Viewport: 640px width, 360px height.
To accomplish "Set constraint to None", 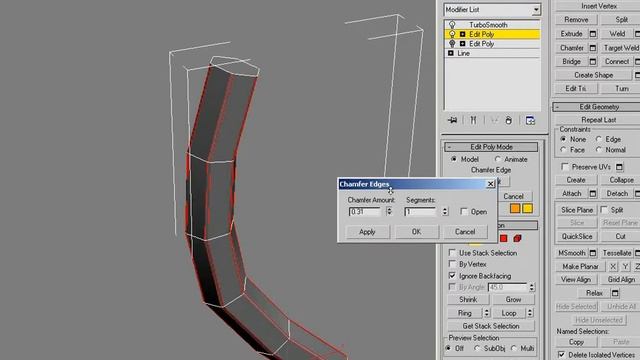I will [x=563, y=139].
